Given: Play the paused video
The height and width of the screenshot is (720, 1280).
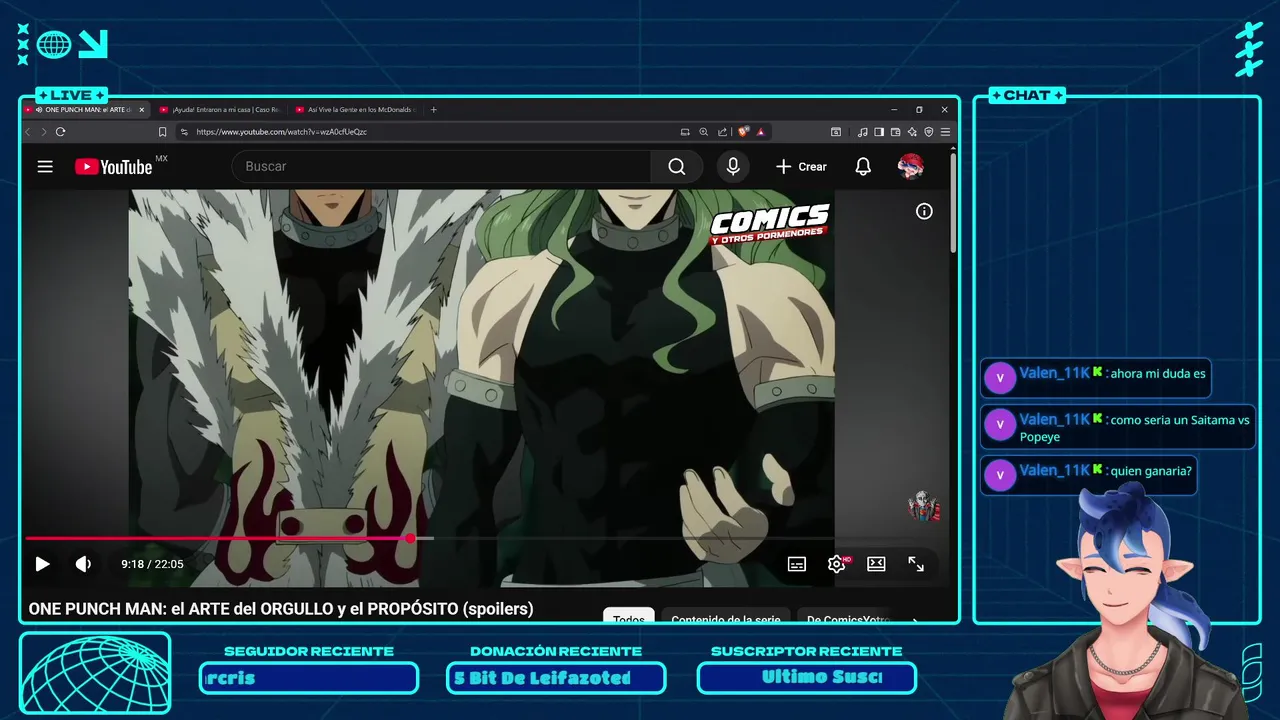Looking at the screenshot, I should [42, 564].
